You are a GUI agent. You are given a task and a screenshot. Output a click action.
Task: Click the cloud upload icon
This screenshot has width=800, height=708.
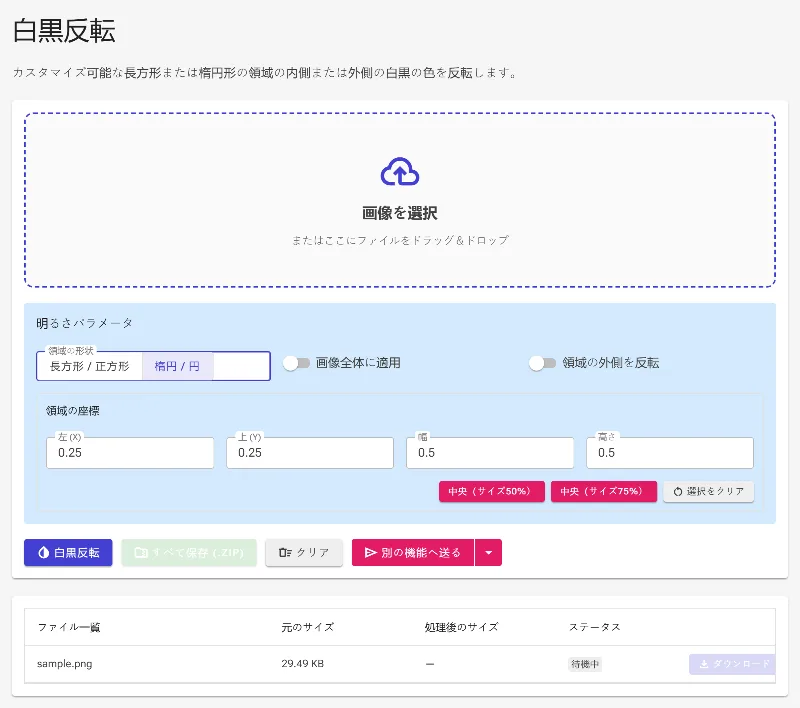click(400, 171)
